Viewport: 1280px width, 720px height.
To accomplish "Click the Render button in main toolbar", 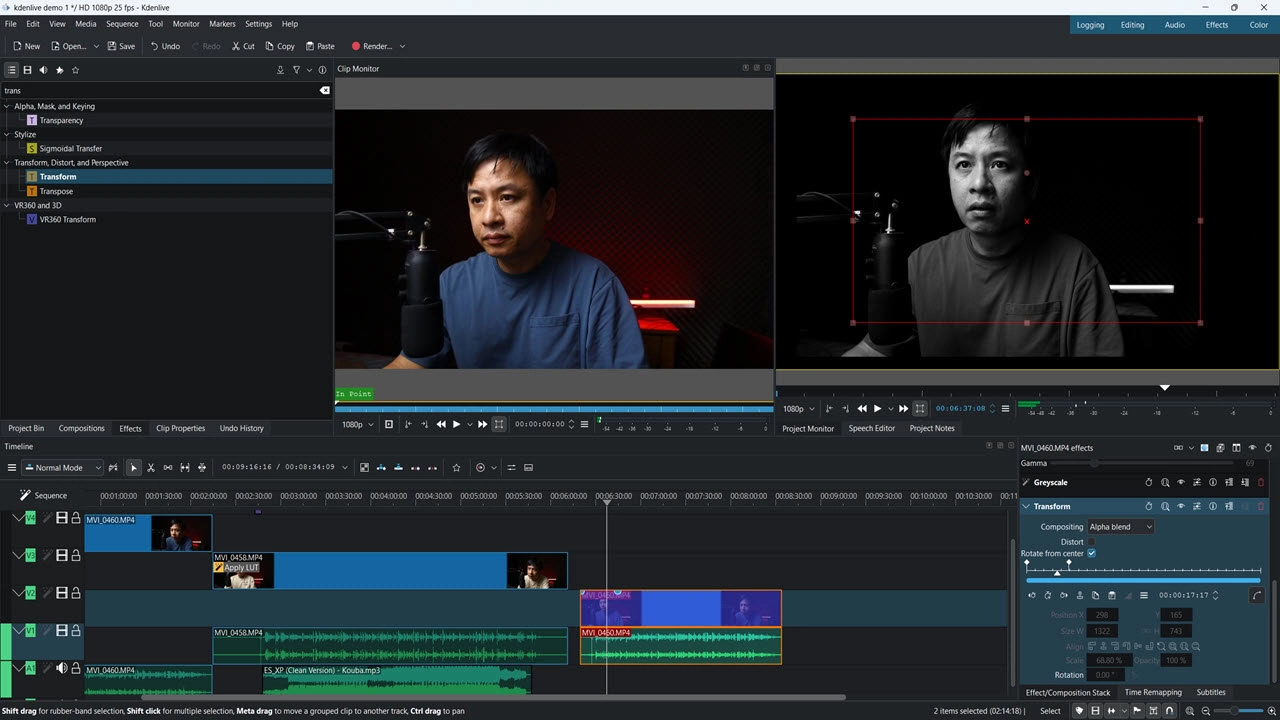I will tap(371, 46).
